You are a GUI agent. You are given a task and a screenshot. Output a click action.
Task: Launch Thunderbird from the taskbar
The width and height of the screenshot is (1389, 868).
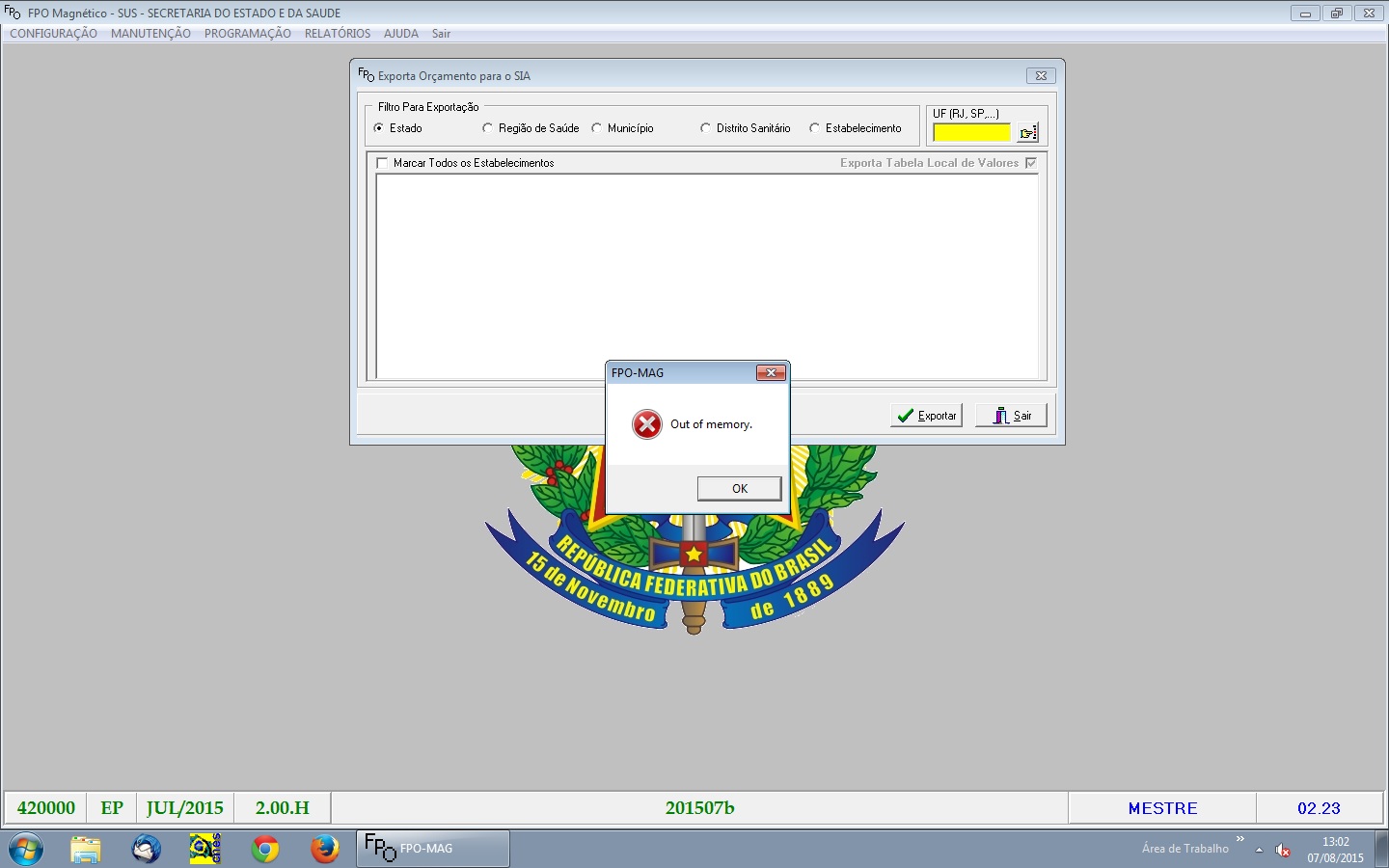pos(146,849)
